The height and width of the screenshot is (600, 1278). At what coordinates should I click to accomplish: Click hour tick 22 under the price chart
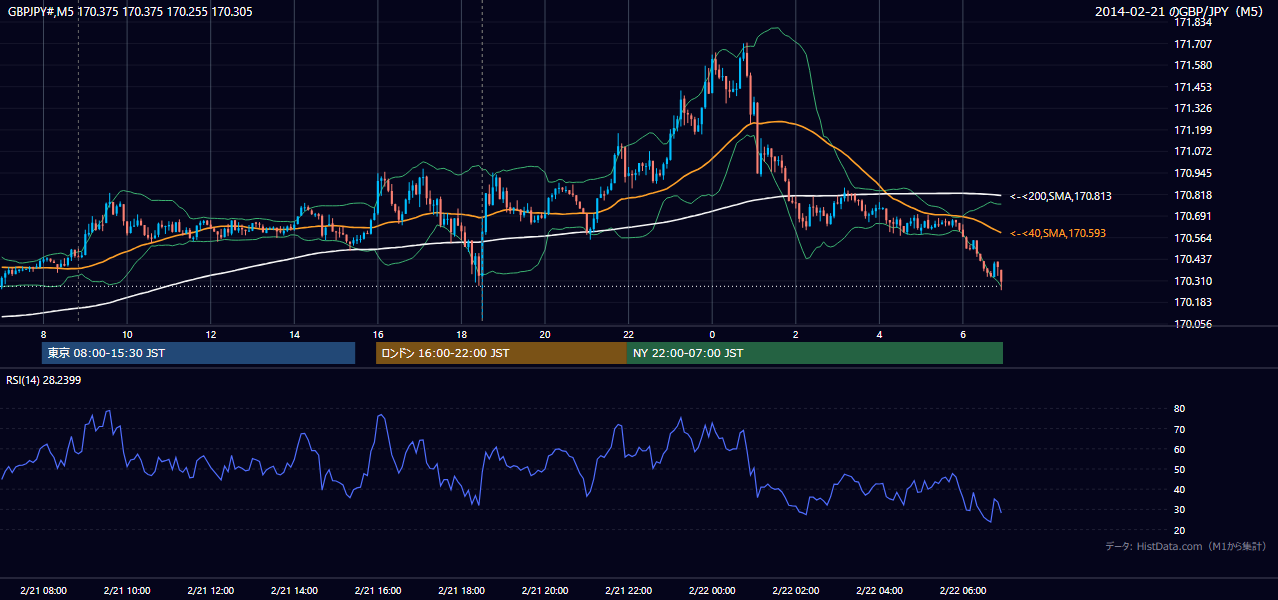pyautogui.click(x=628, y=334)
